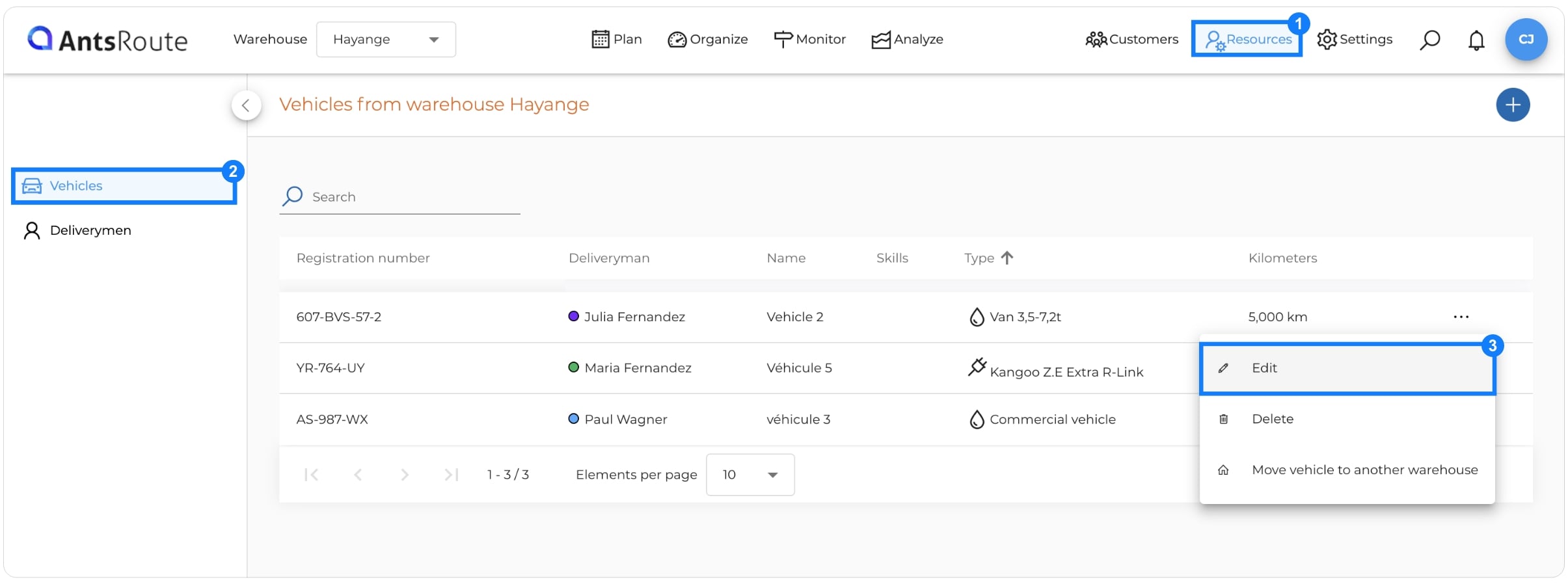Sort by Name column header
The image size is (1568, 584).
pos(786,258)
